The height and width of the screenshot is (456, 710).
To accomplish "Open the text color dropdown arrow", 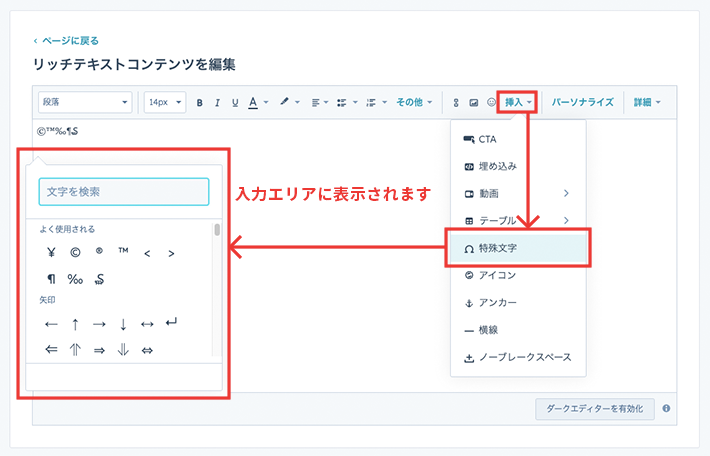I will pyautogui.click(x=266, y=102).
